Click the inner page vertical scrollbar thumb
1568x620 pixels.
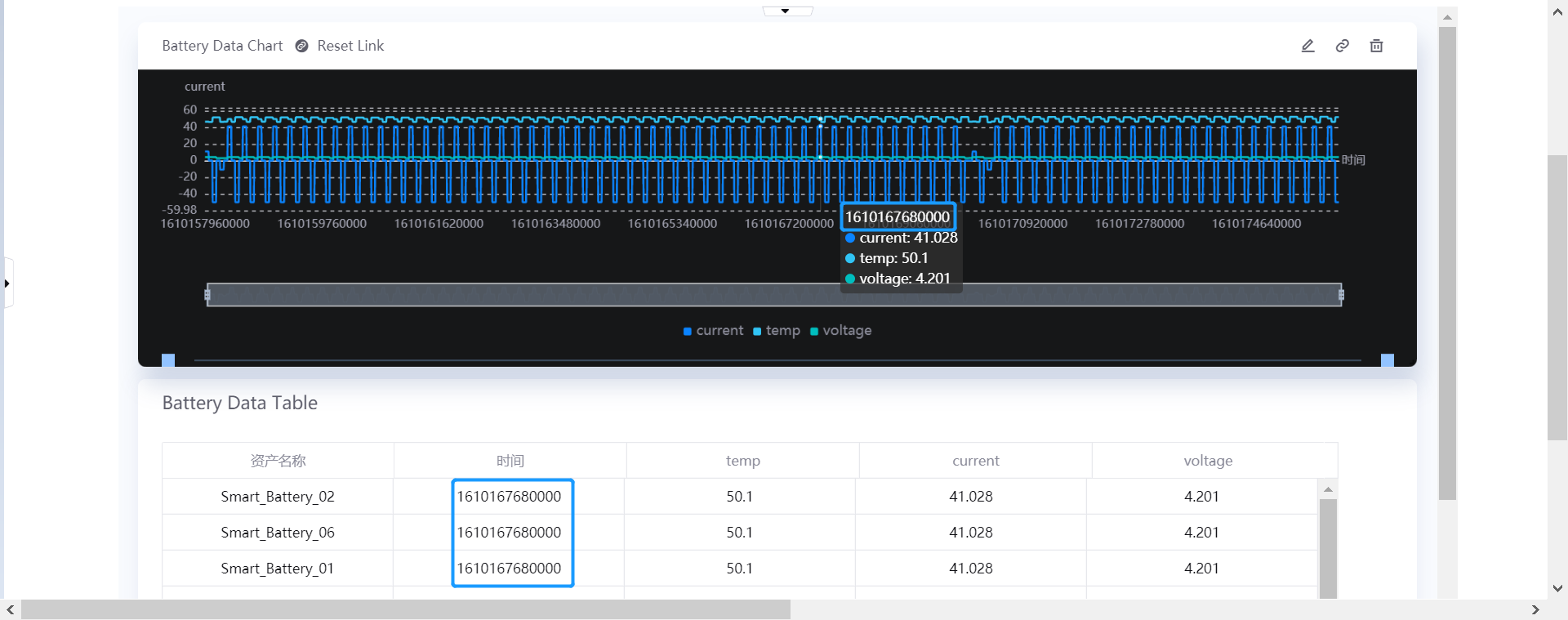point(1448,263)
